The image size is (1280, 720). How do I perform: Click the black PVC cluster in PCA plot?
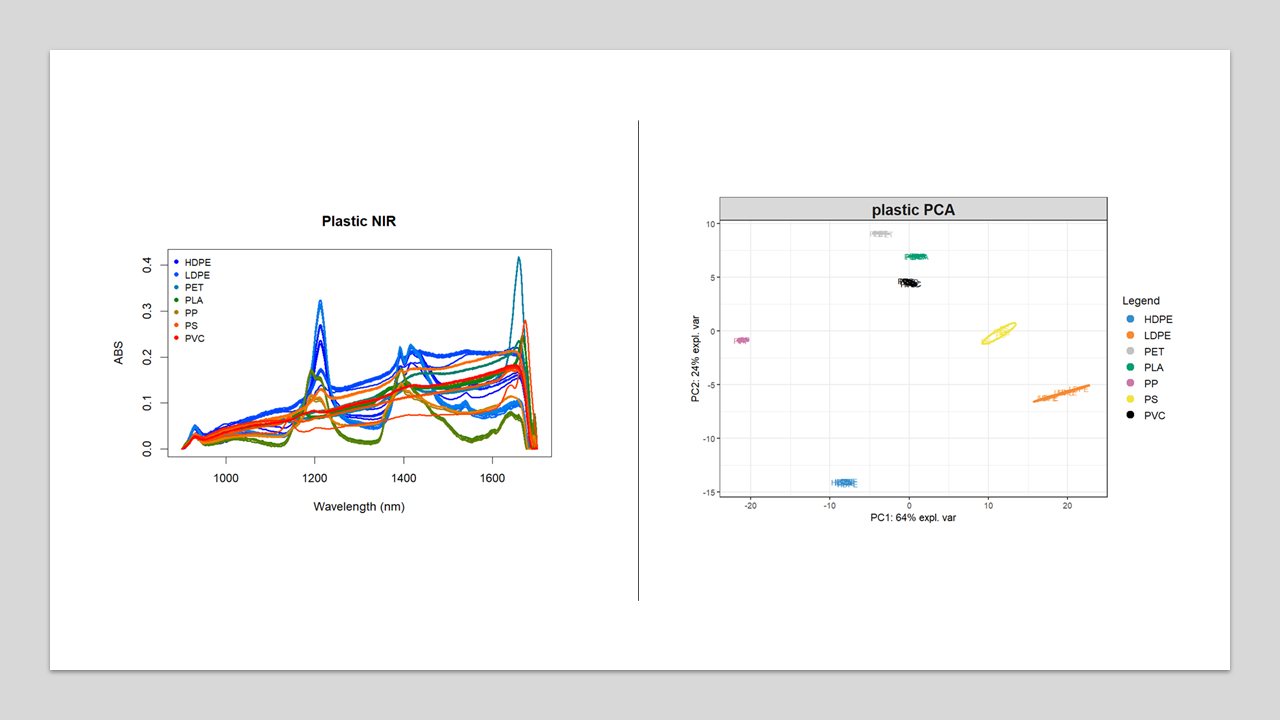coord(909,283)
